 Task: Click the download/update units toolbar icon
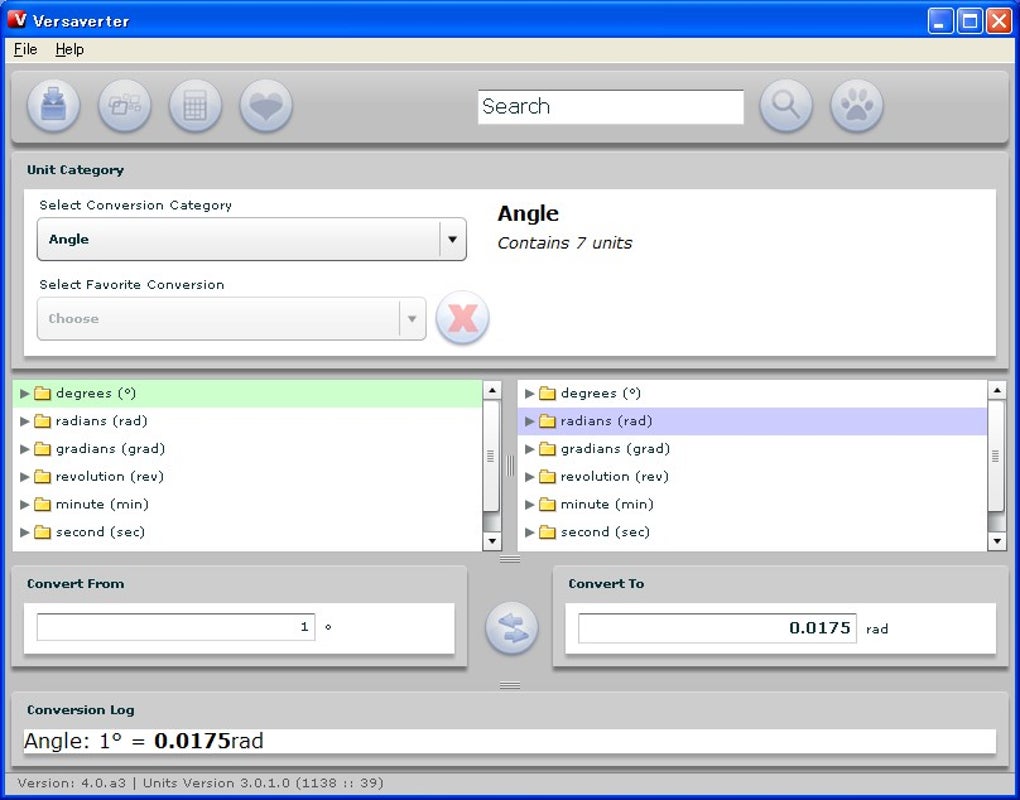[x=53, y=105]
